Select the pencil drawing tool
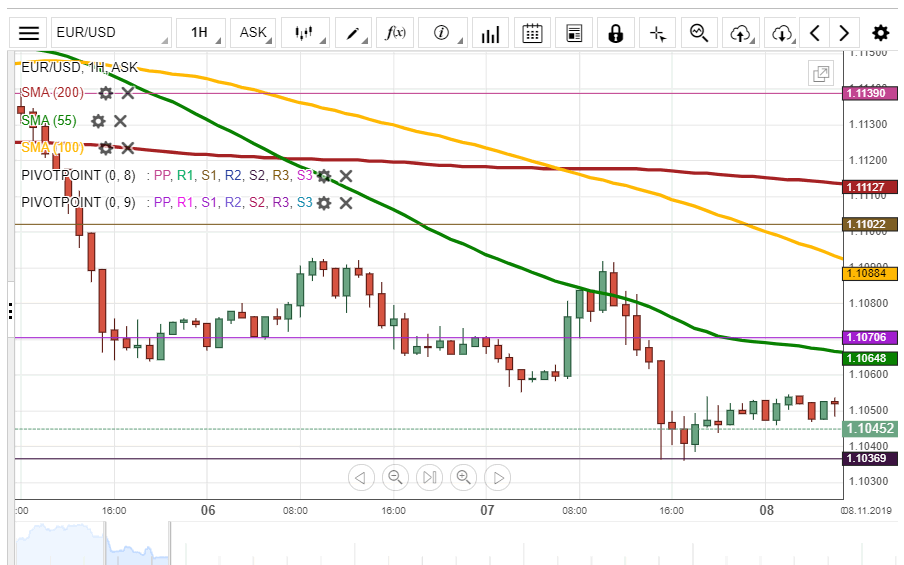Image resolution: width=904 pixels, height=565 pixels. coord(354,32)
